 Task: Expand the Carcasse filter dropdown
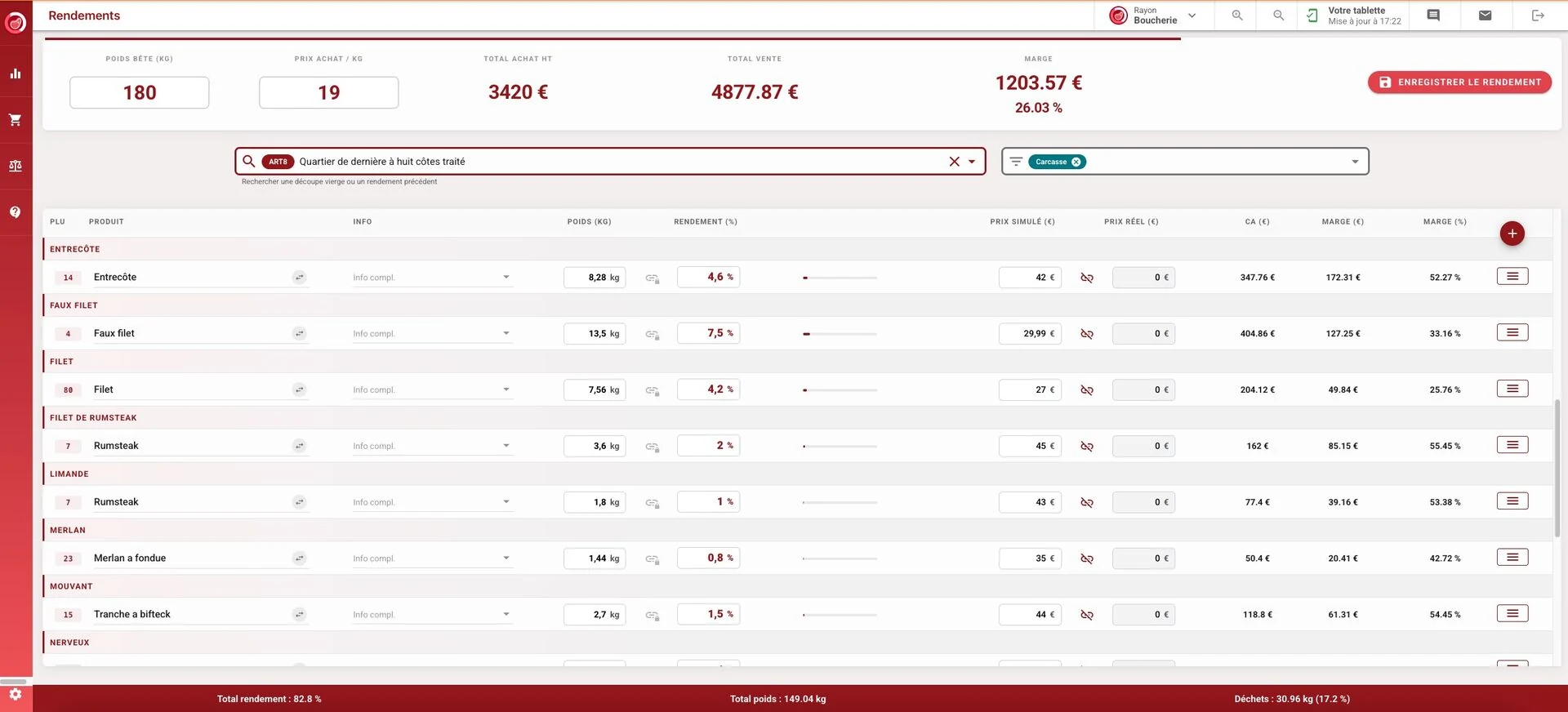tap(1355, 162)
